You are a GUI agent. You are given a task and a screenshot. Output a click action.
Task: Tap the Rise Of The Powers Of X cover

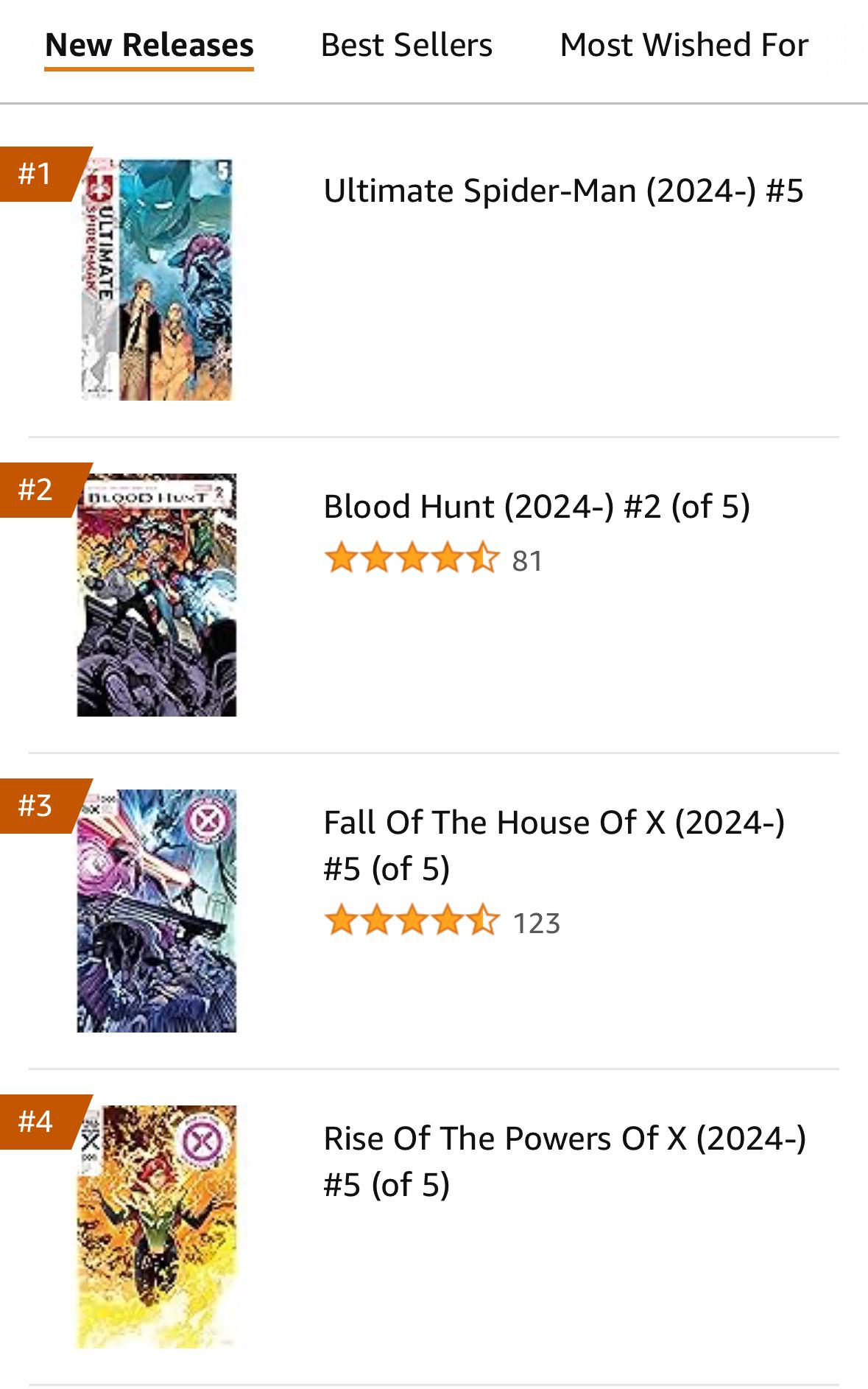point(157,1226)
